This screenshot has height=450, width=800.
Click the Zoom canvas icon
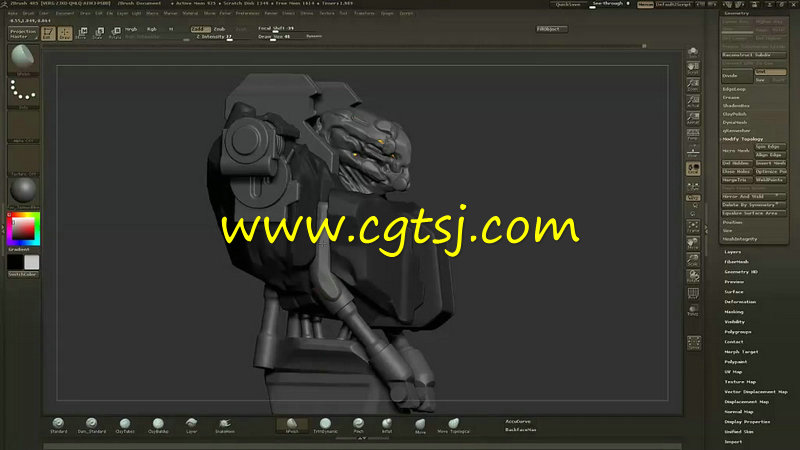point(693,85)
